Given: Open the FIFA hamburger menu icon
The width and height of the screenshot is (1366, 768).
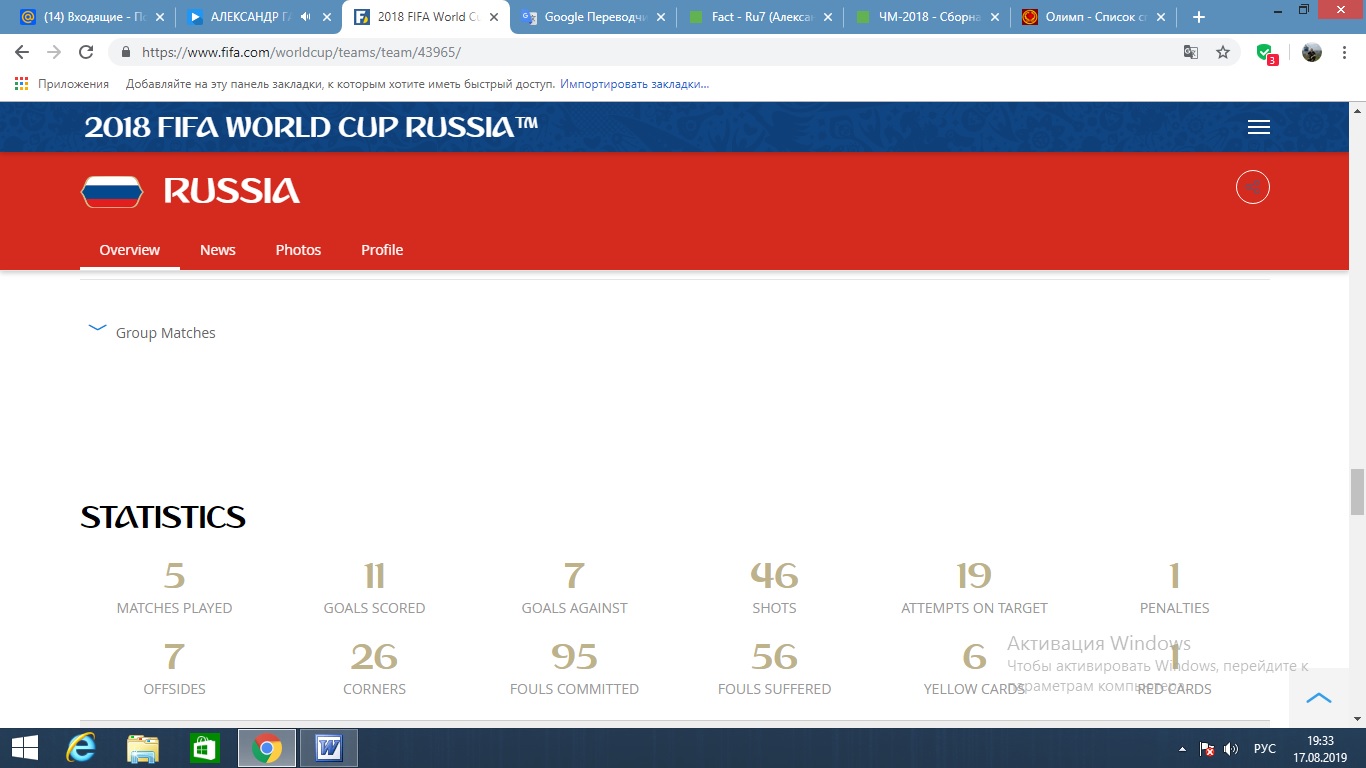Looking at the screenshot, I should (x=1259, y=127).
